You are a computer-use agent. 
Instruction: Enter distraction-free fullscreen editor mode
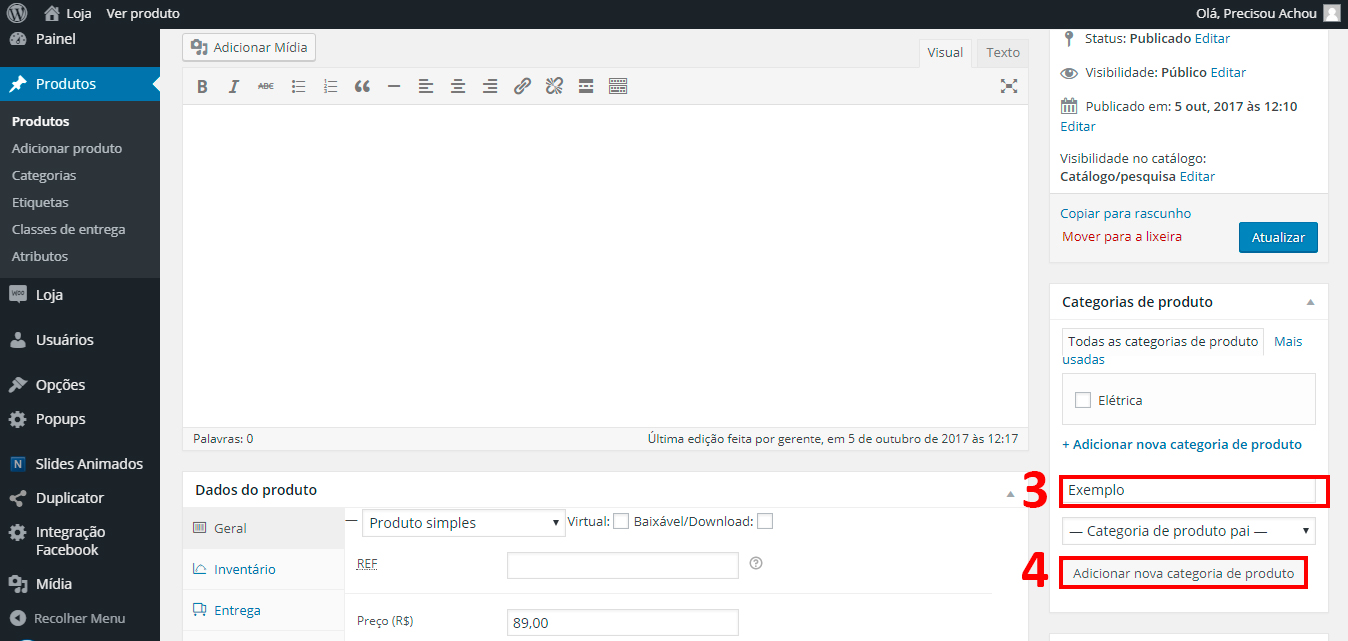coord(1009,86)
